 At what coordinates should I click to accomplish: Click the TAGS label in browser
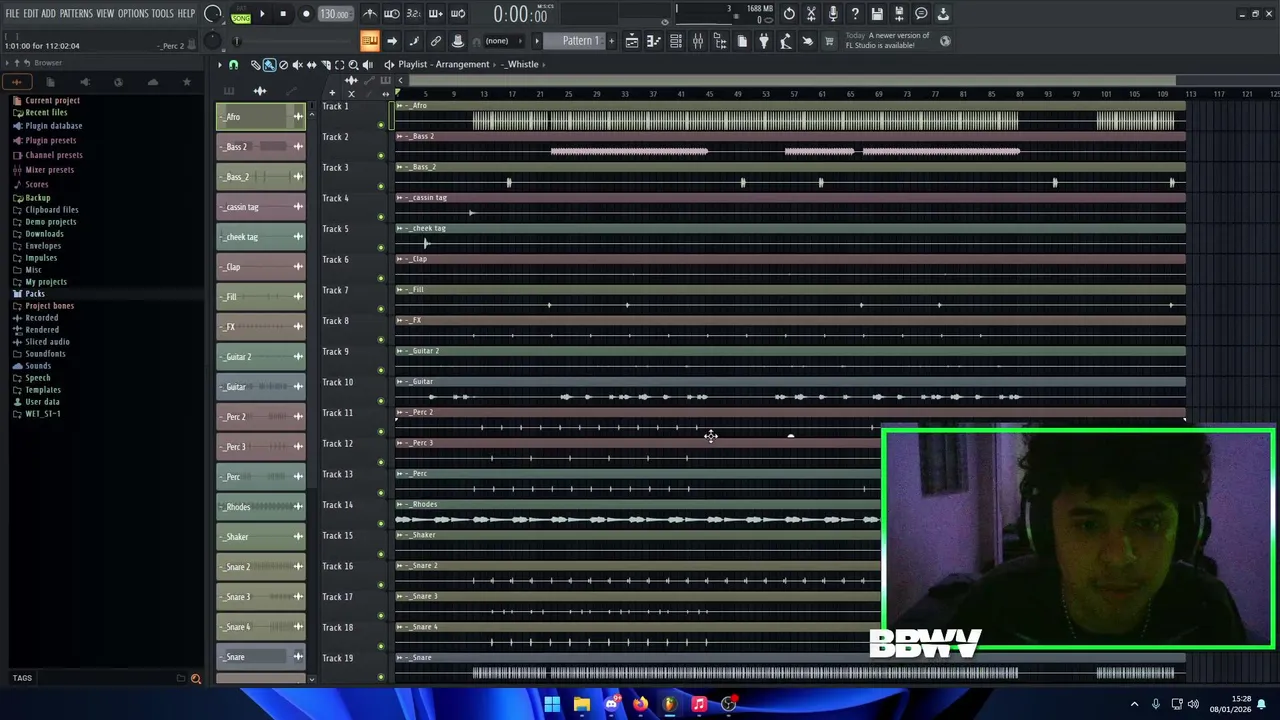pyautogui.click(x=22, y=678)
